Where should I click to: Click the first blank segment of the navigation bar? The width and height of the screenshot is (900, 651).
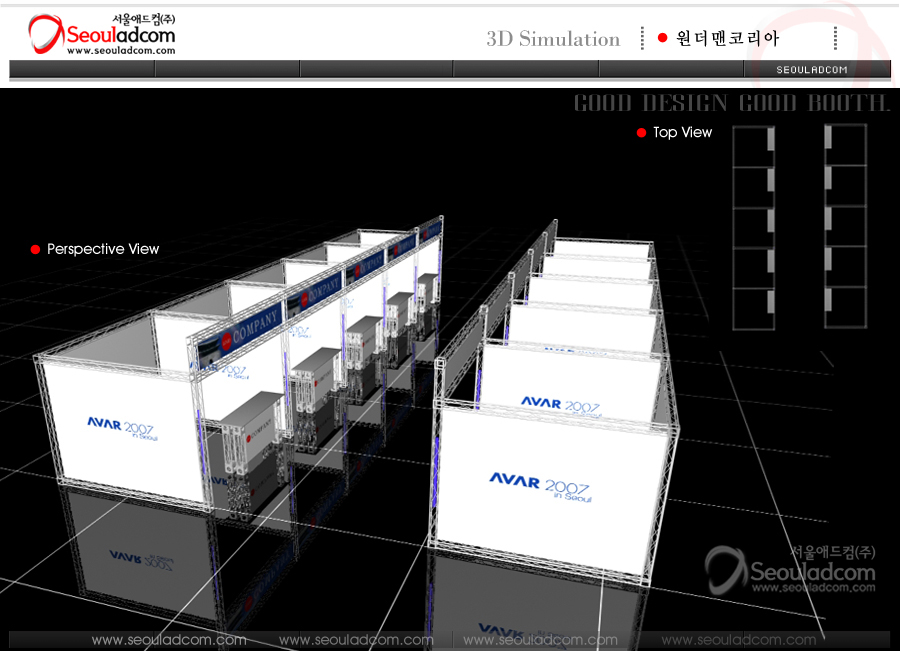pos(82,70)
